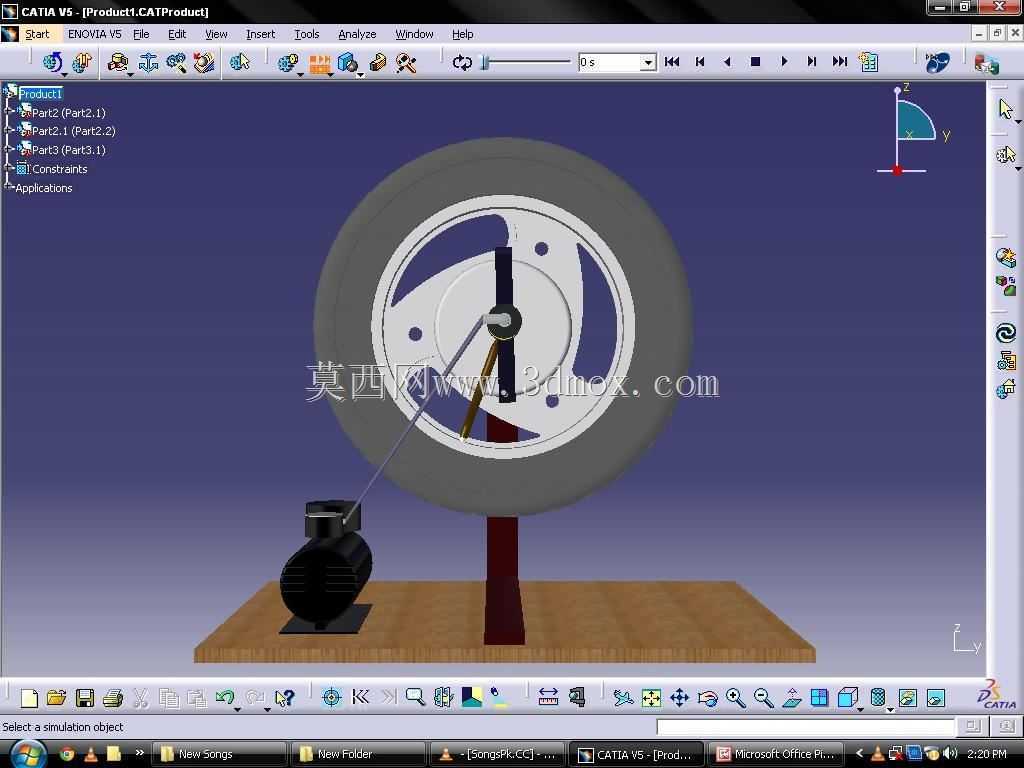
Task: Click the anchor fixed part icon
Action: pos(148,63)
